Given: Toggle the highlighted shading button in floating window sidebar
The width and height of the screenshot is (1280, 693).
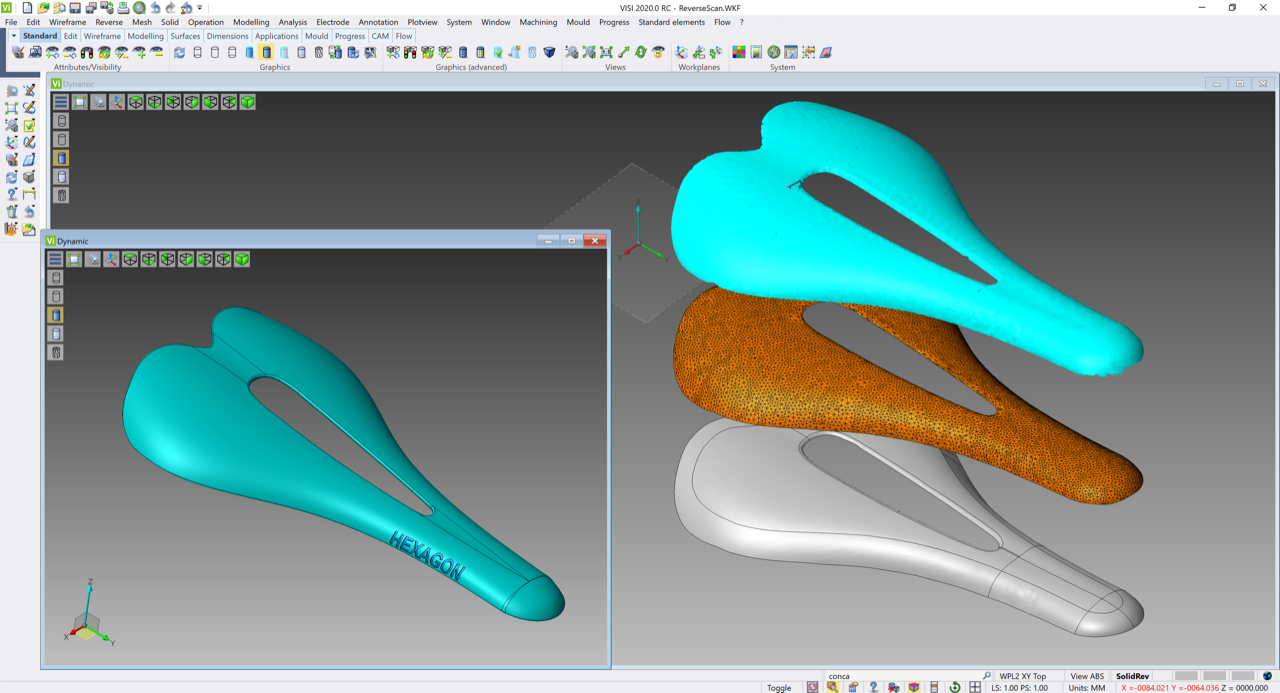Looking at the screenshot, I should coord(56,315).
